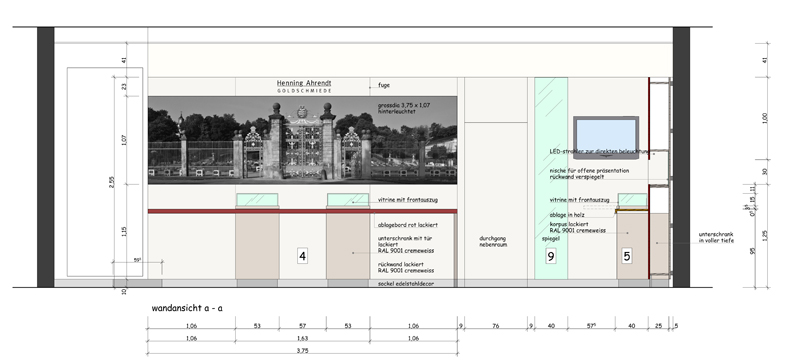Image resolution: width=800 pixels, height=362 pixels.
Task: Click the 'sockel edelstahldecor' label
Action: click(406, 283)
